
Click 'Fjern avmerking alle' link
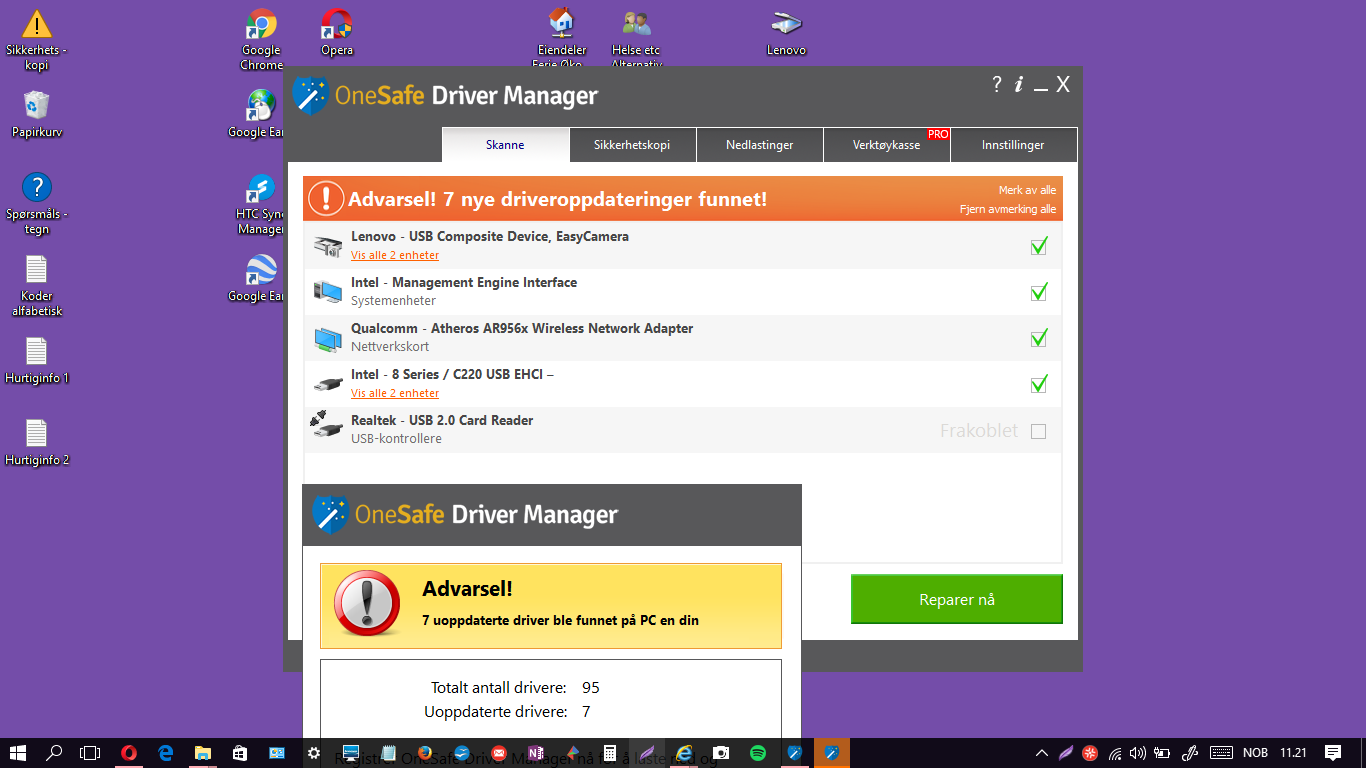click(1008, 209)
